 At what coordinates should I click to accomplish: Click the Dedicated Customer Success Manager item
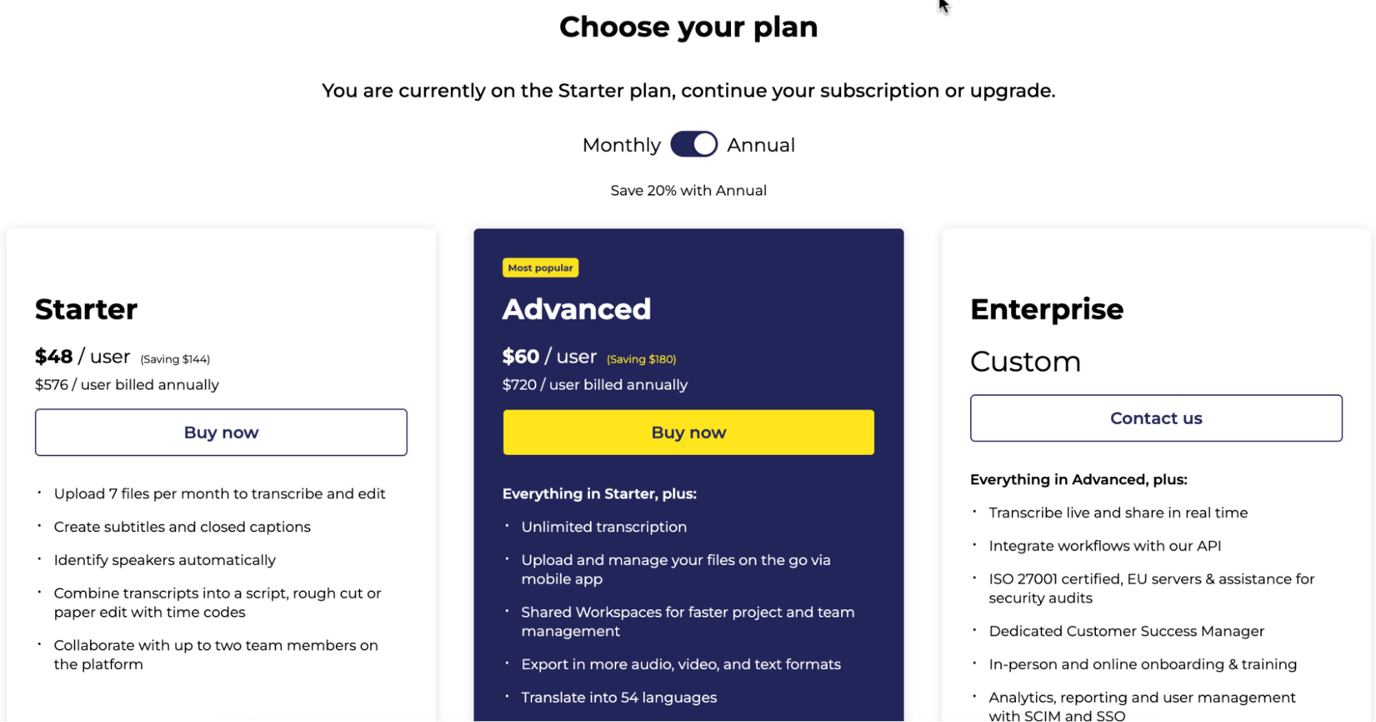tap(1126, 631)
